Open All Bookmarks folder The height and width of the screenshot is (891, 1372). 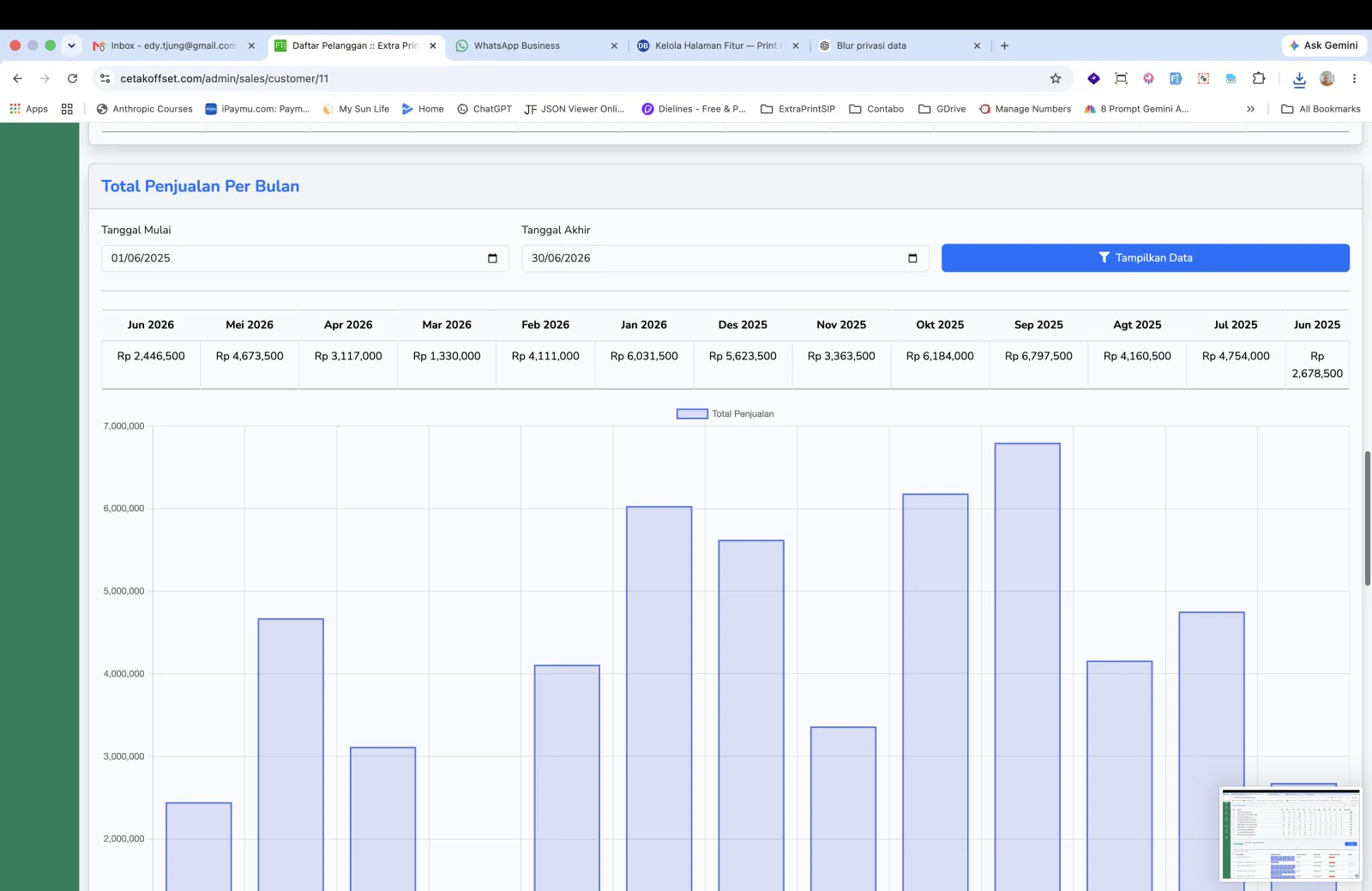[x=1321, y=109]
